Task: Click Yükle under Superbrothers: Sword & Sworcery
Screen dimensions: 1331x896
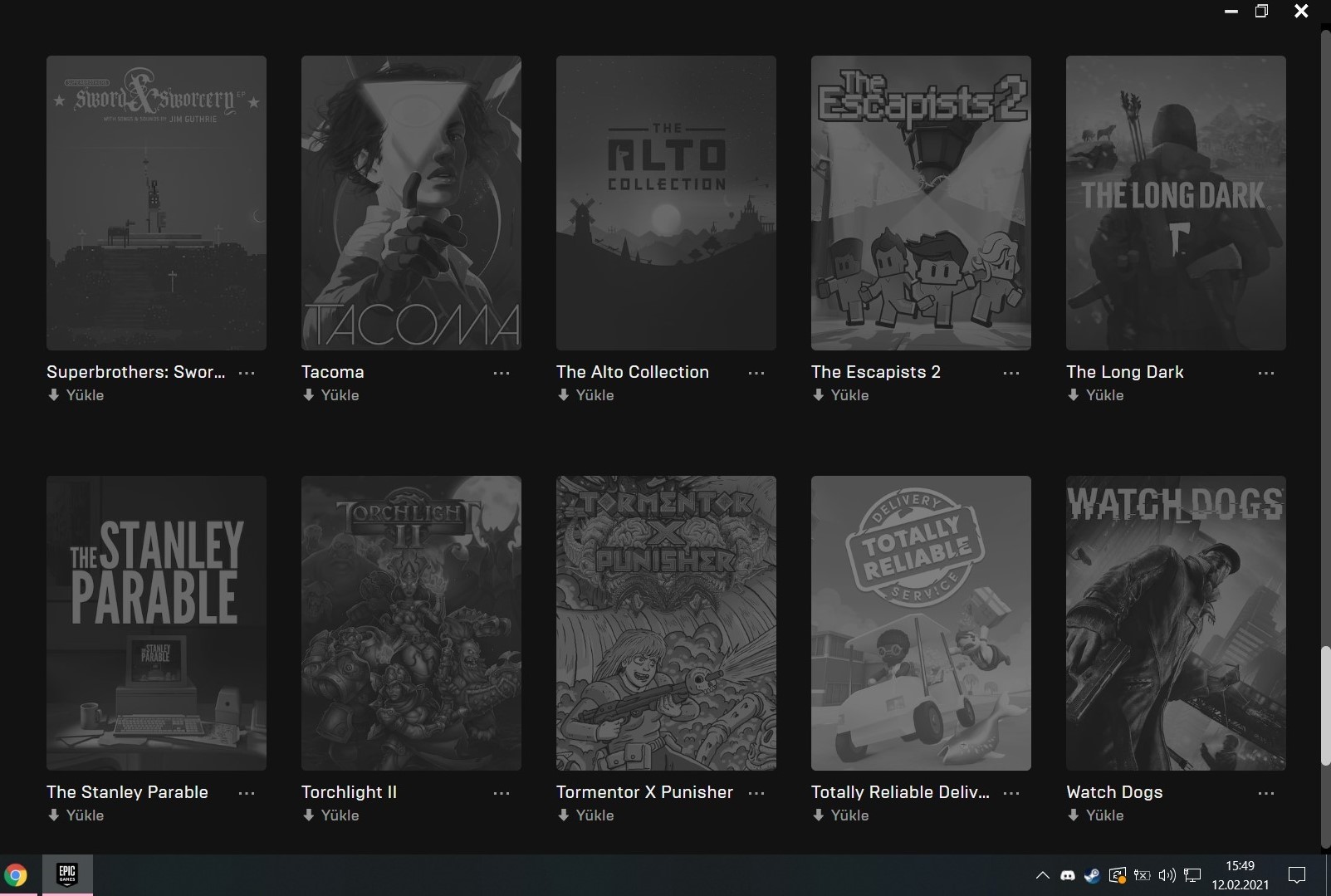Action: (76, 395)
